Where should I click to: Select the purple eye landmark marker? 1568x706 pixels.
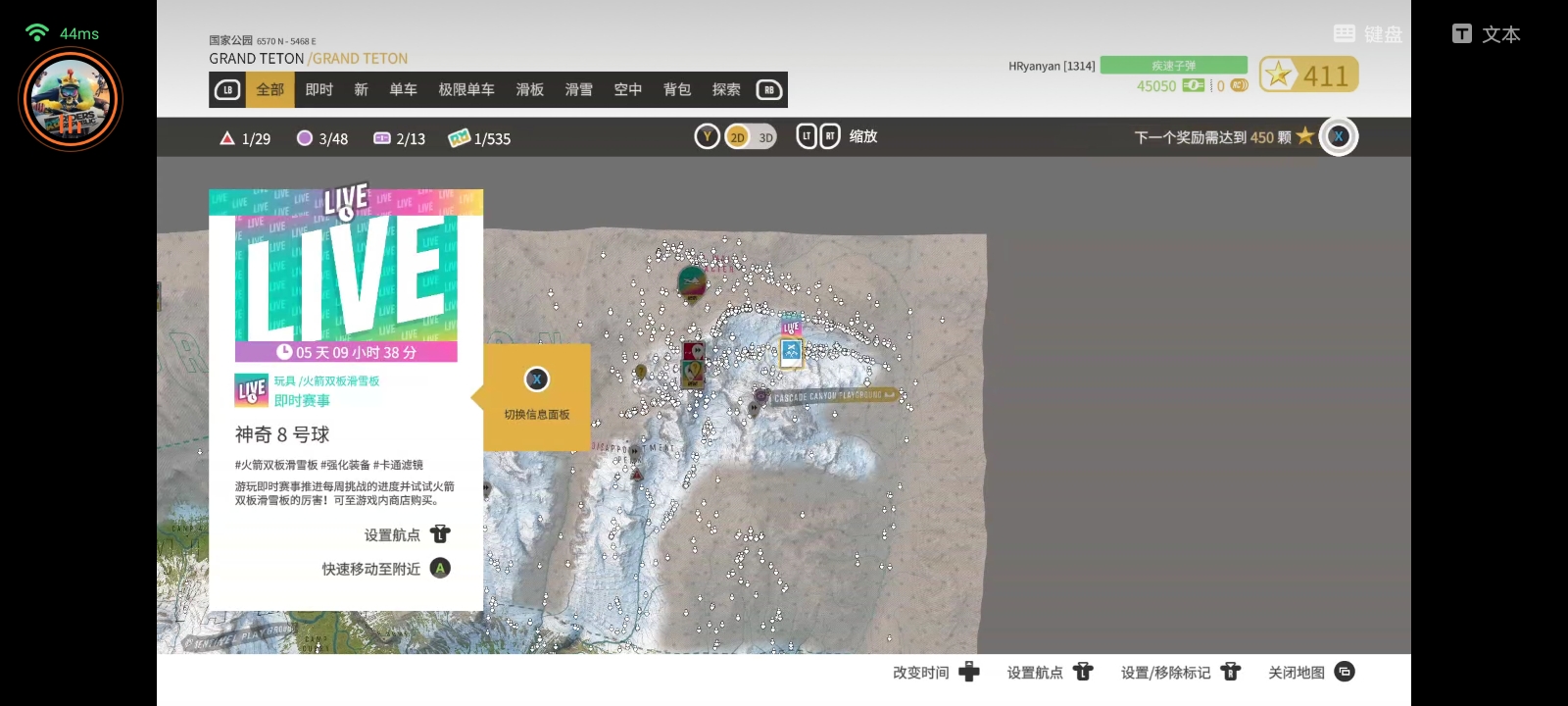760,396
